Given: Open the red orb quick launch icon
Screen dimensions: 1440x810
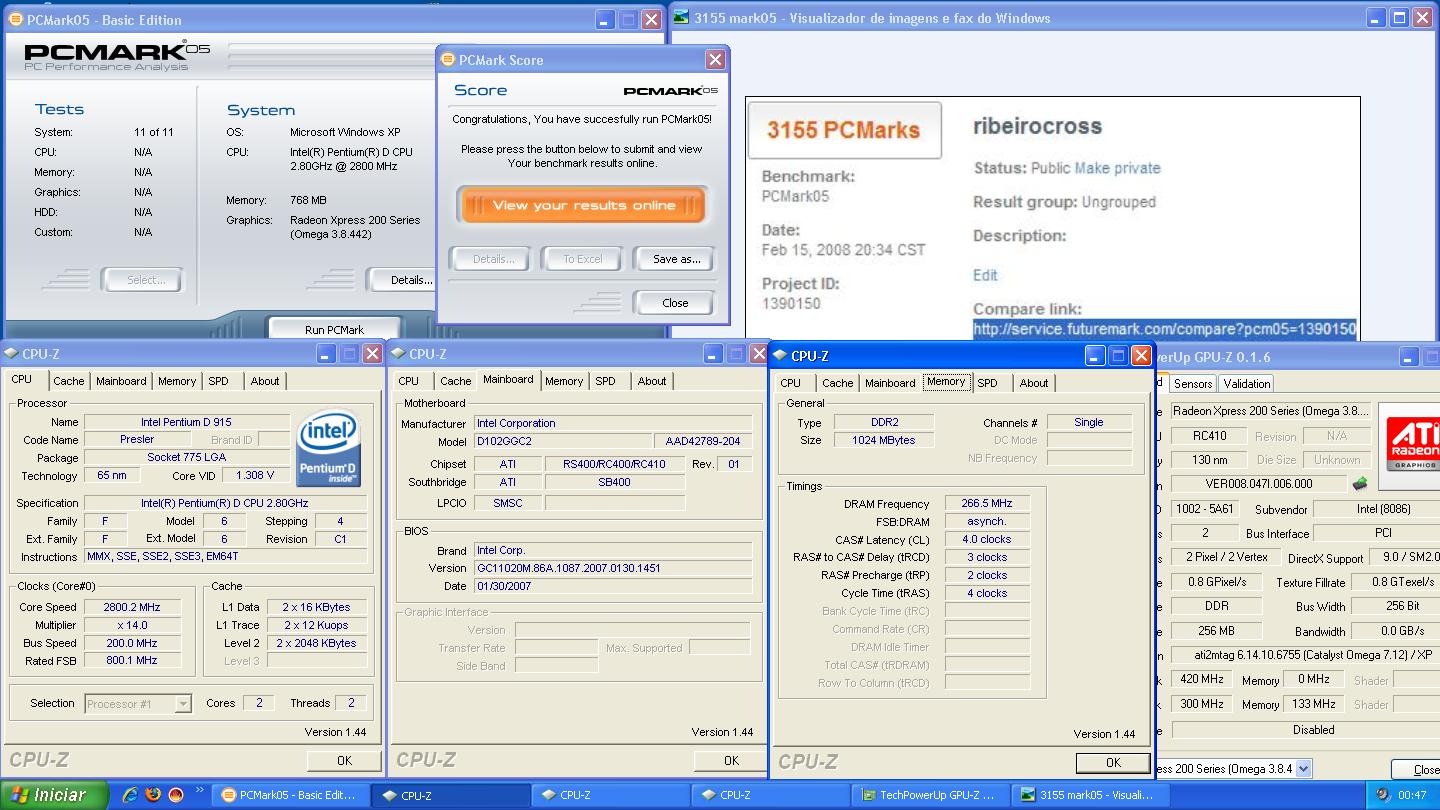Looking at the screenshot, I should (176, 795).
